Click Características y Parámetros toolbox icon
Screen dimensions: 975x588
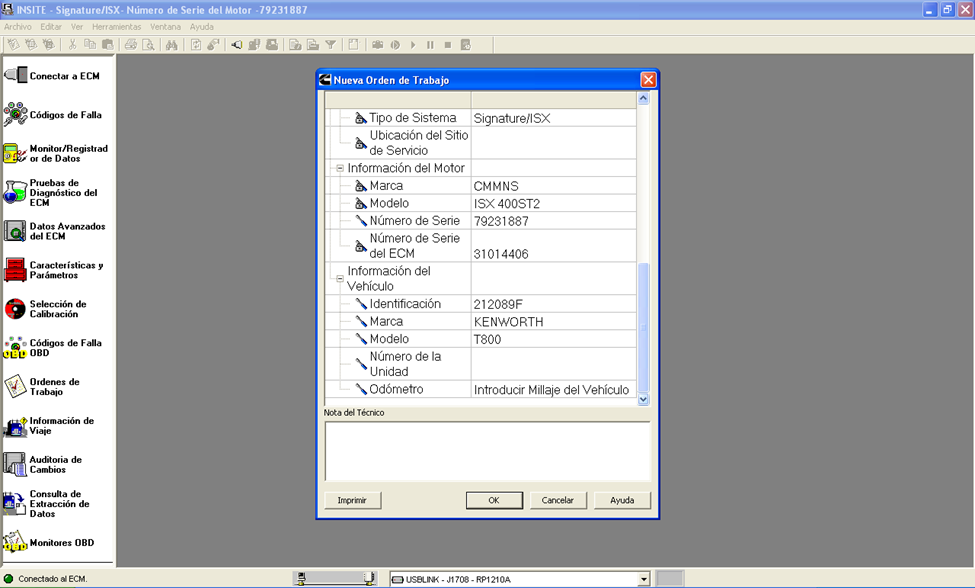(15, 270)
